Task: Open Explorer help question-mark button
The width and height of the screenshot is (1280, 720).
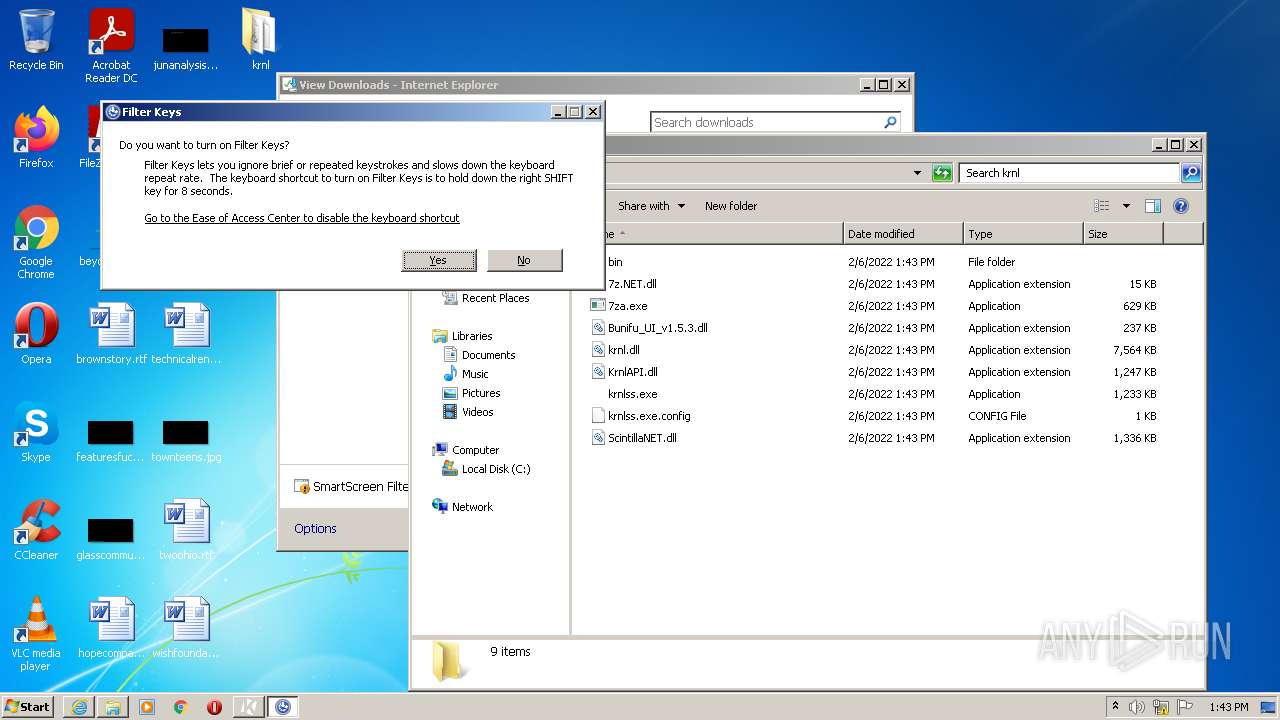Action: pyautogui.click(x=1181, y=206)
